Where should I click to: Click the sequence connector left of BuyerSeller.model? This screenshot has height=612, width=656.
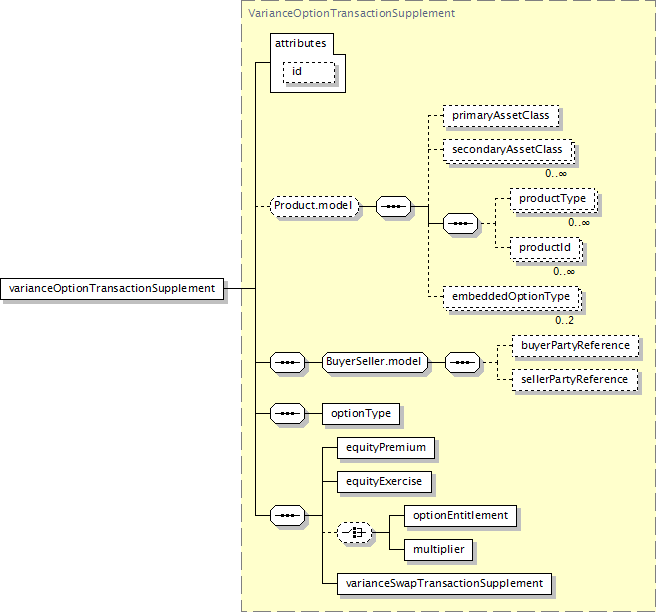click(288, 362)
